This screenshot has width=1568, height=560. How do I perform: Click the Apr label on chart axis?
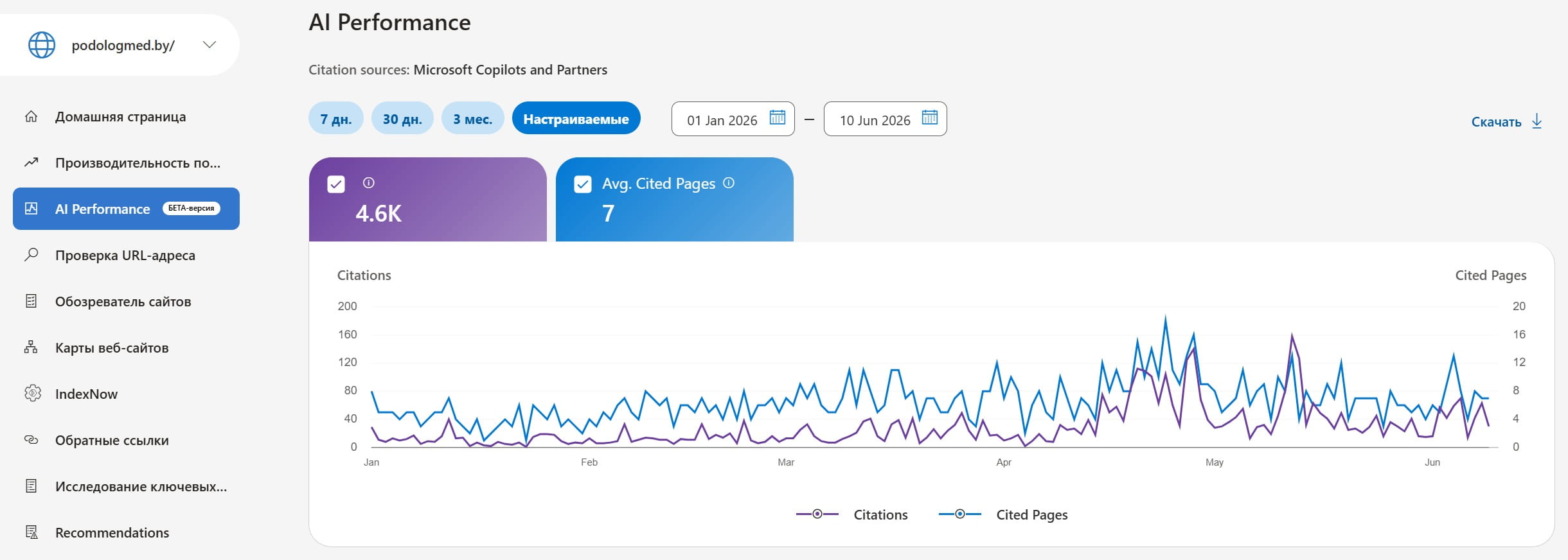[1004, 462]
